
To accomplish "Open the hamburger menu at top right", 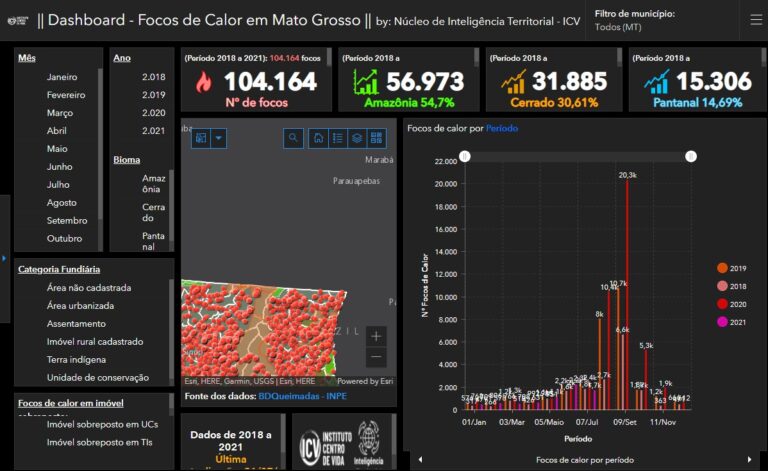I will [756, 20].
